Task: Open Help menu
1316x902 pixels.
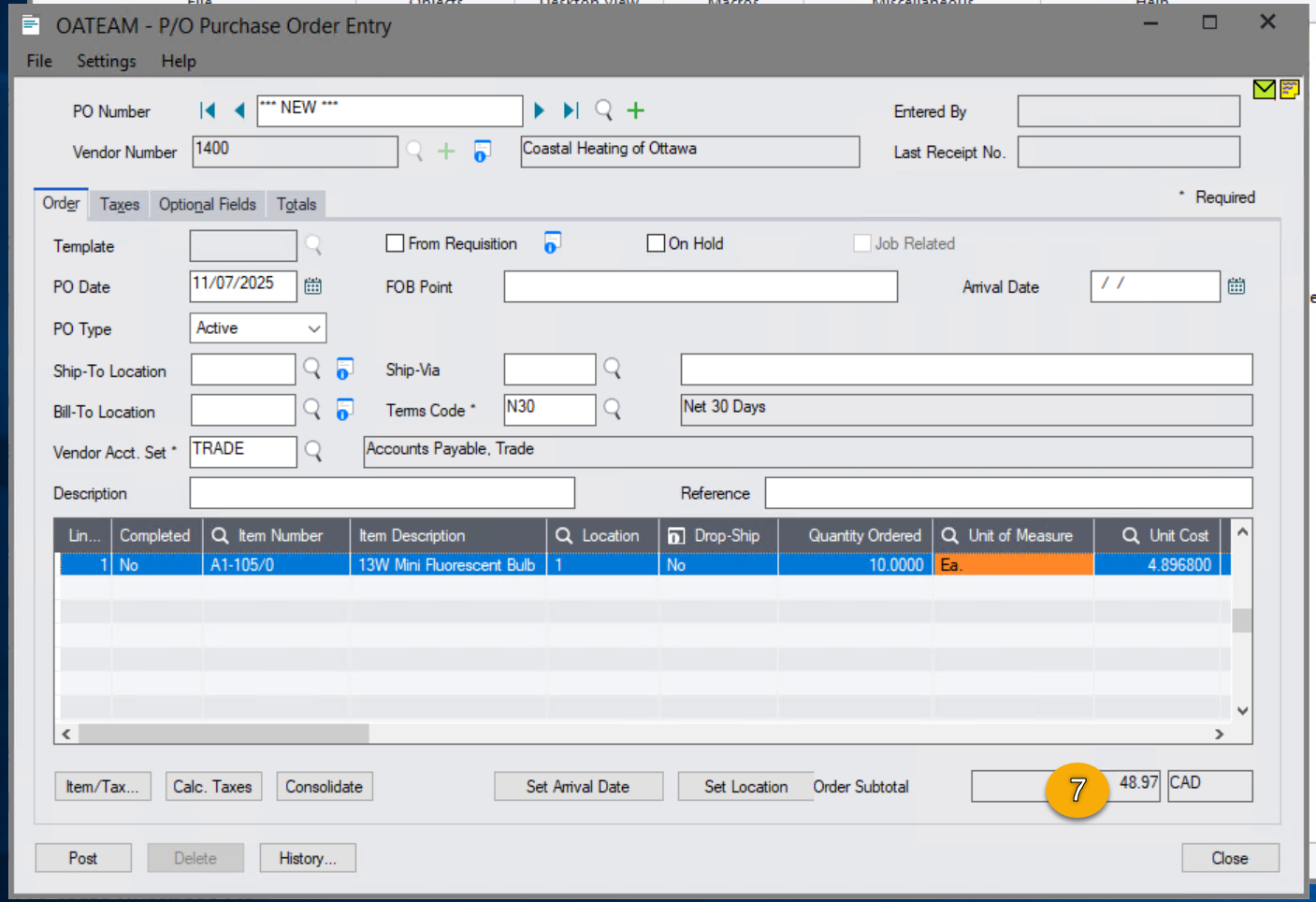Action: [x=179, y=61]
